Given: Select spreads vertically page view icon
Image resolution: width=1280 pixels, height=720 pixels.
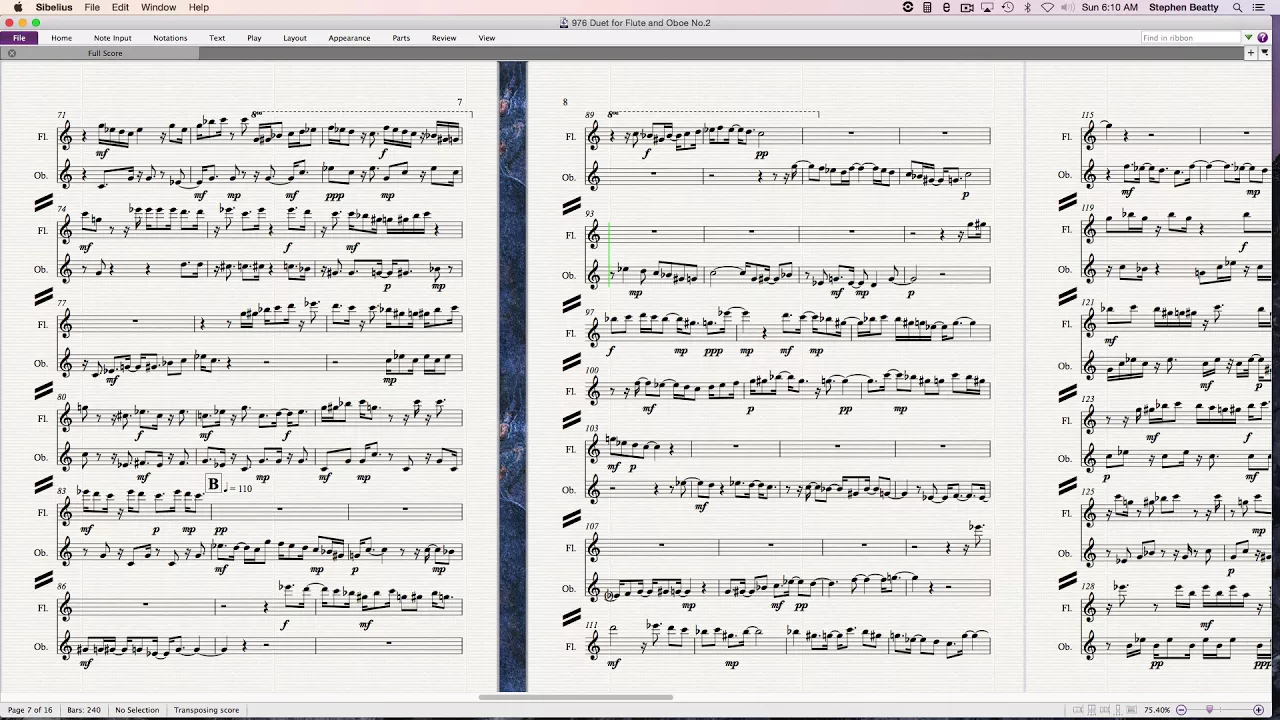Looking at the screenshot, I should (x=1091, y=710).
